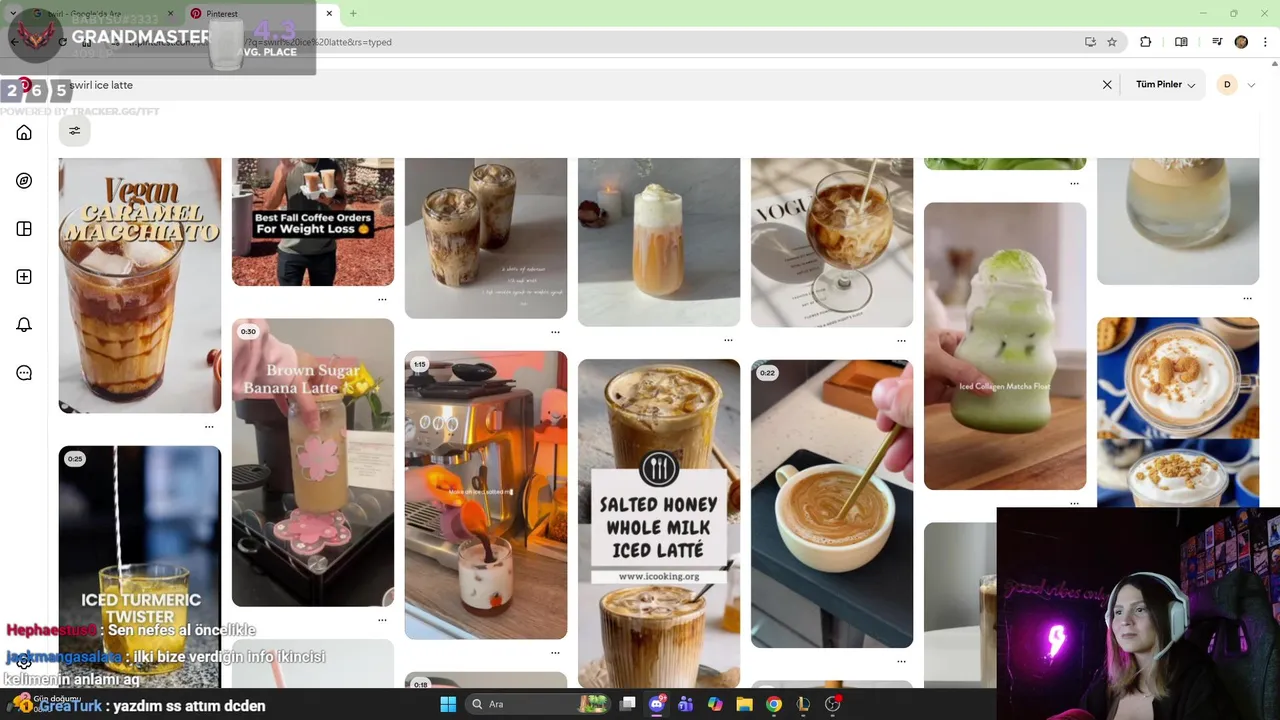Open Pinterest home from the sidebar
1280x720 pixels.
coord(24,133)
